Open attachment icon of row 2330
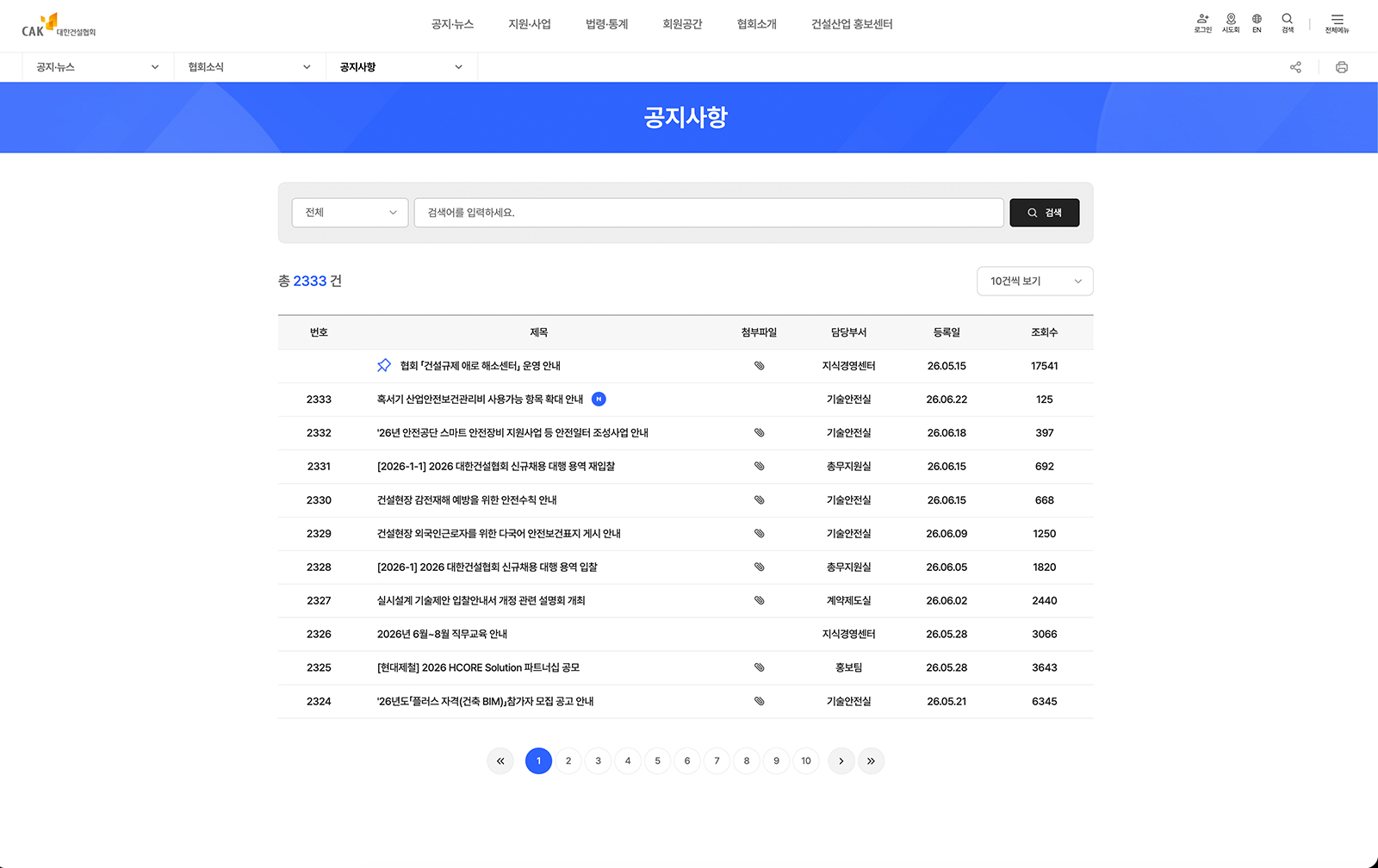This screenshot has height=868, width=1378. pyautogui.click(x=759, y=500)
